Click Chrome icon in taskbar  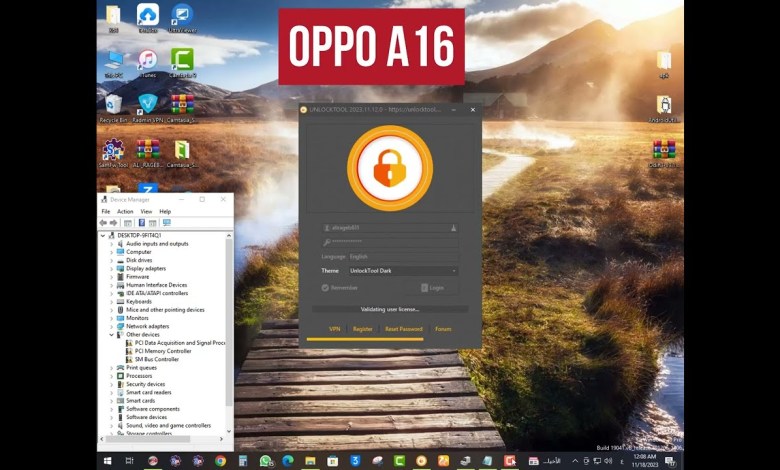pos(220,461)
